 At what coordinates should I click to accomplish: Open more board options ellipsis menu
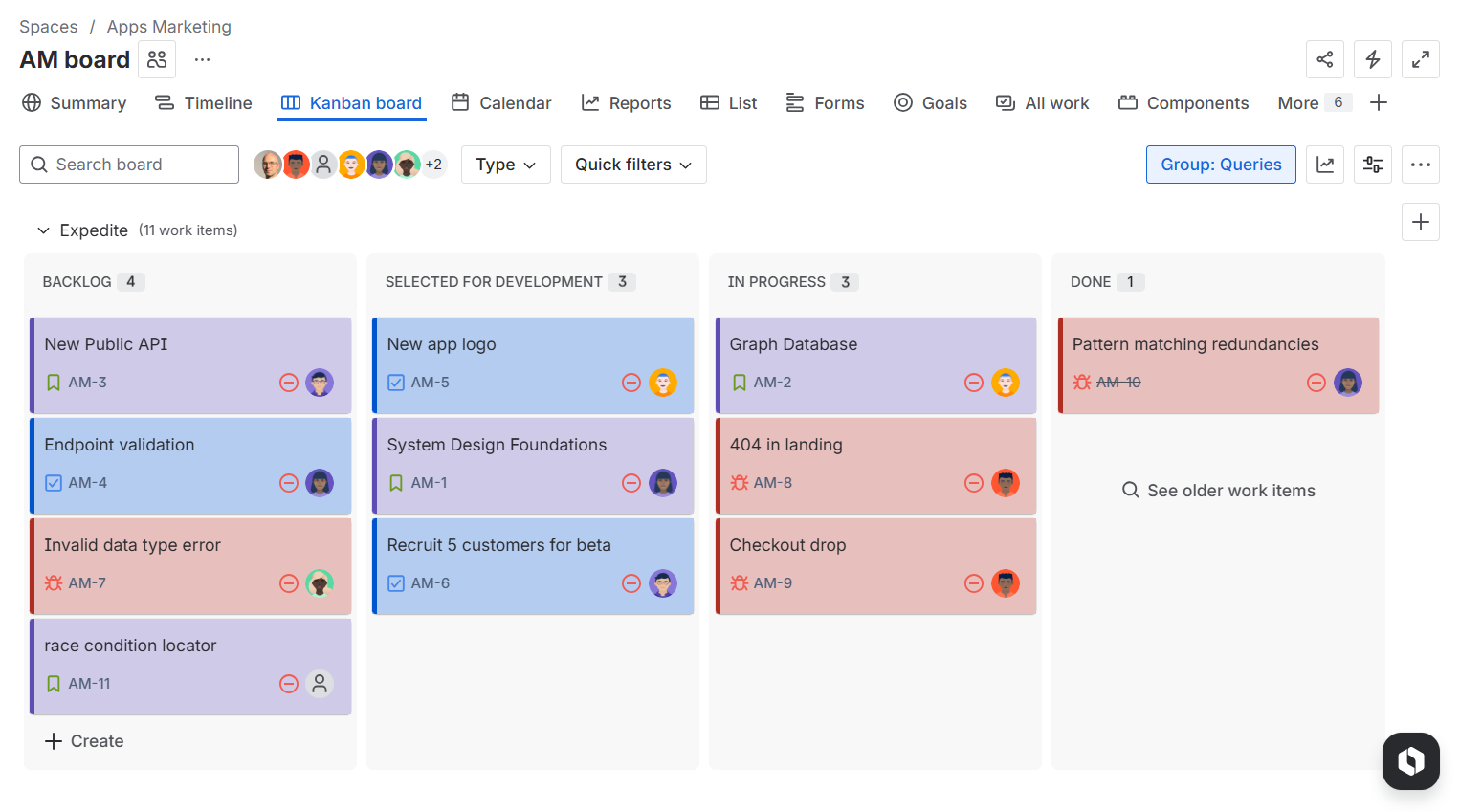coord(1421,165)
